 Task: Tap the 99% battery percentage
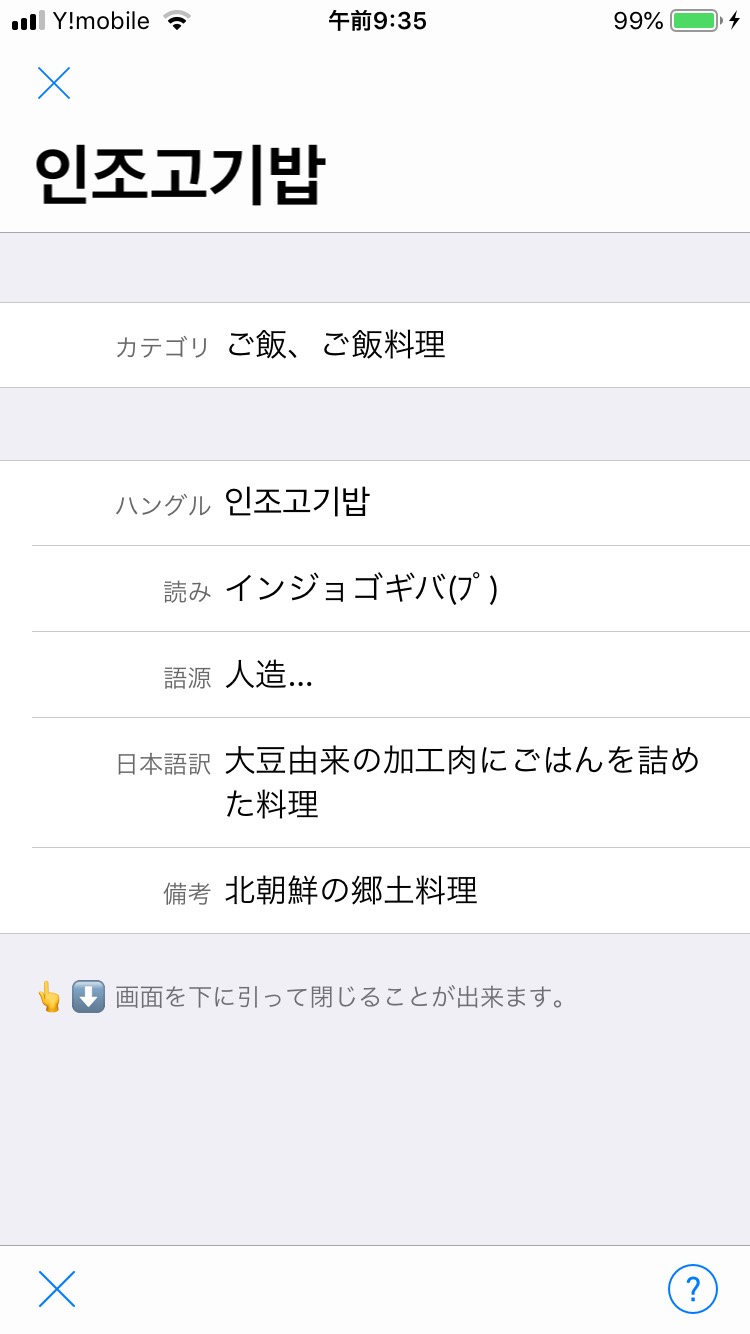click(638, 21)
